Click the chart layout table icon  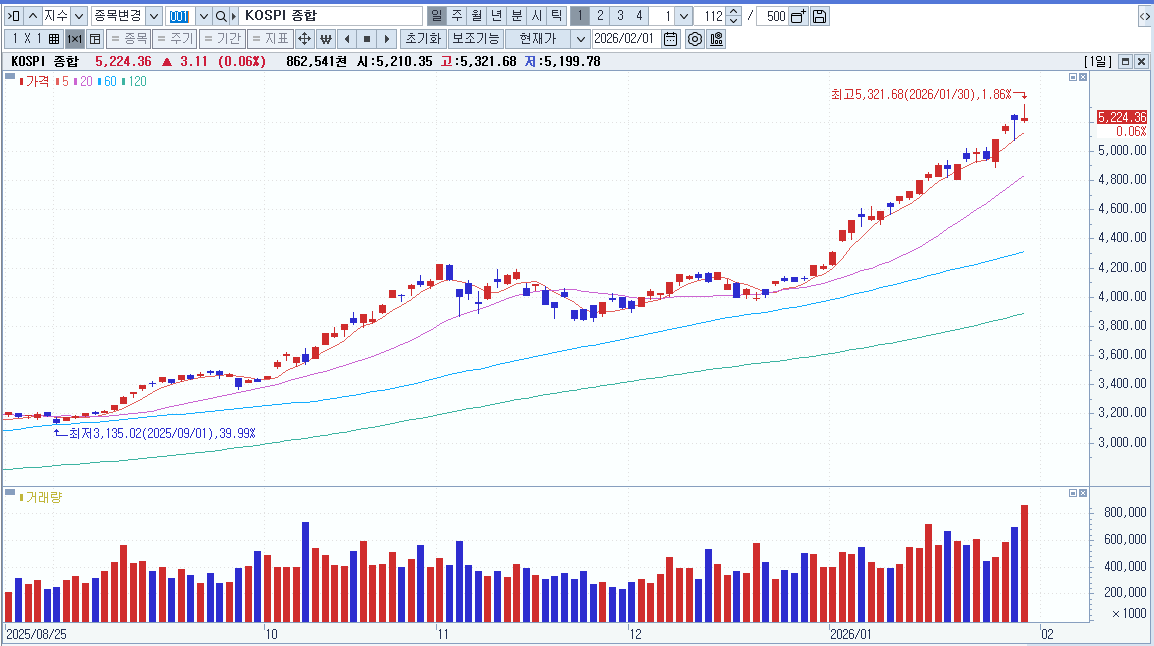[95, 39]
